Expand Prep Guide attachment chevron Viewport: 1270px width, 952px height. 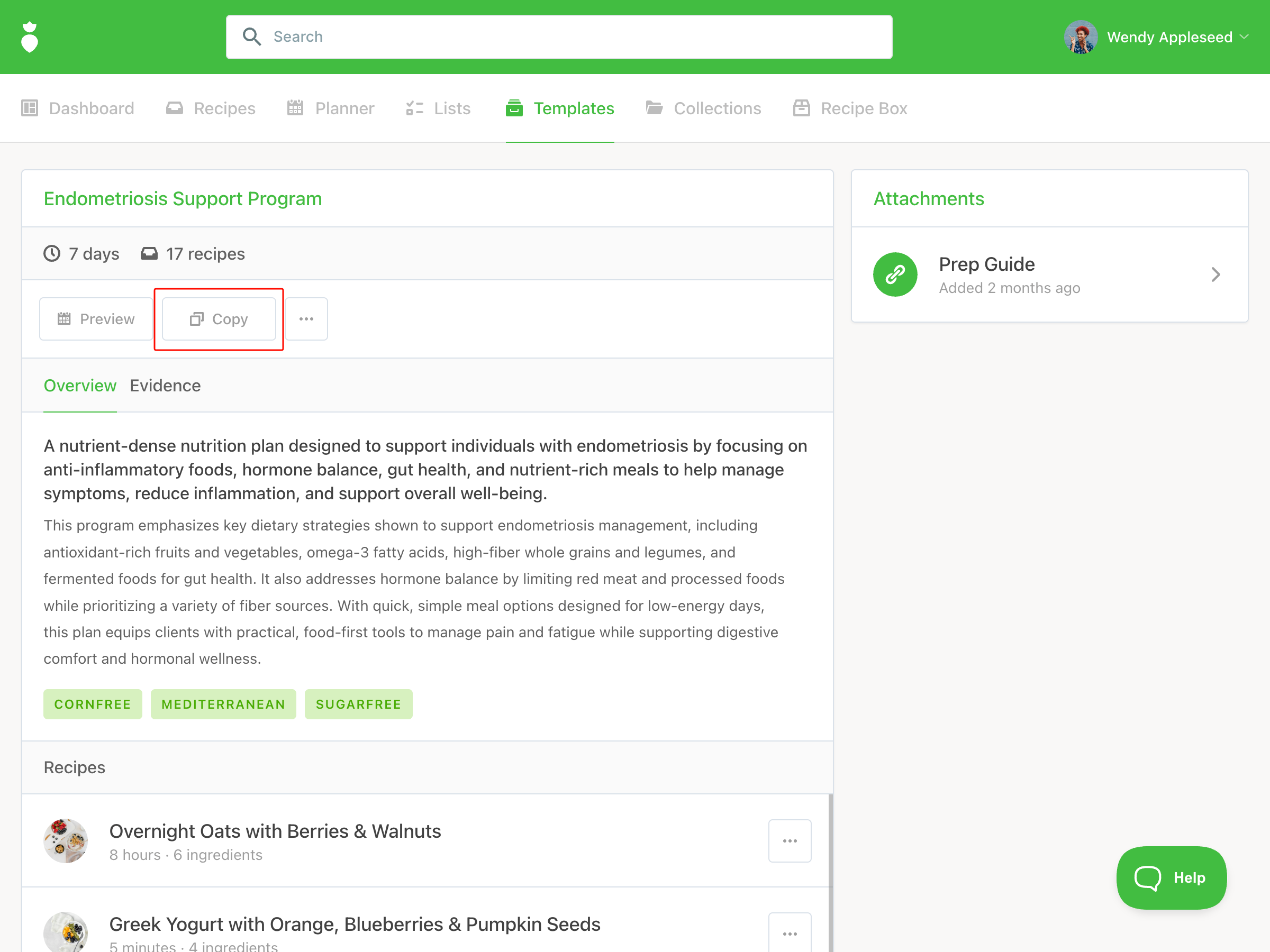click(x=1215, y=274)
